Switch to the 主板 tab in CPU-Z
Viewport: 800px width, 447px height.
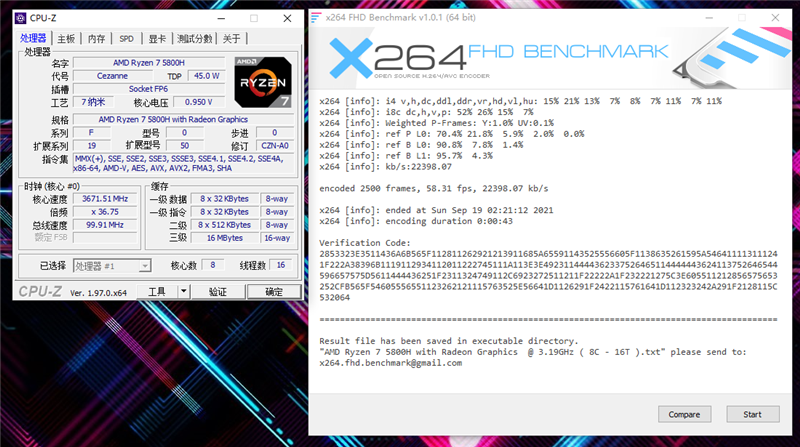point(66,39)
